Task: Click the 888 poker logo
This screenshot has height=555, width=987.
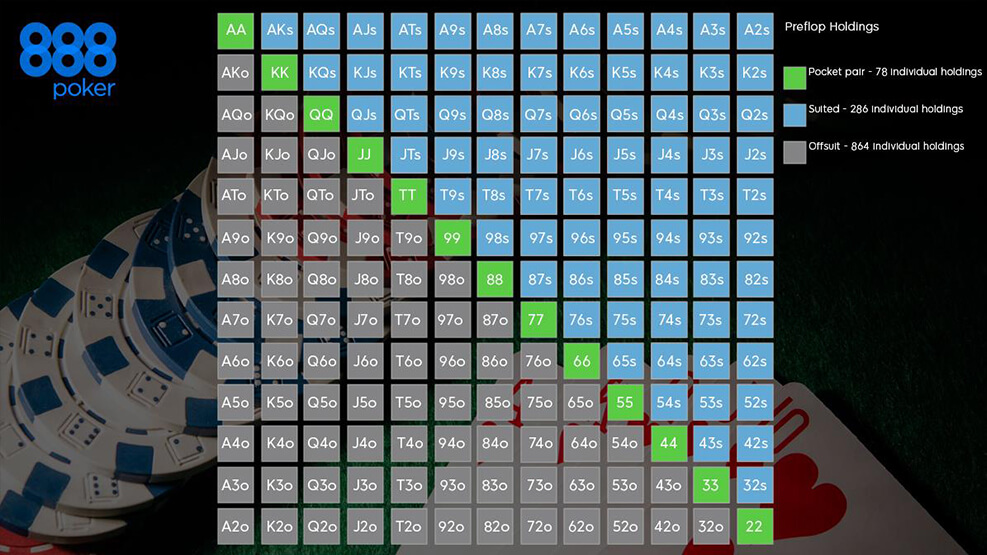Action: coord(68,60)
